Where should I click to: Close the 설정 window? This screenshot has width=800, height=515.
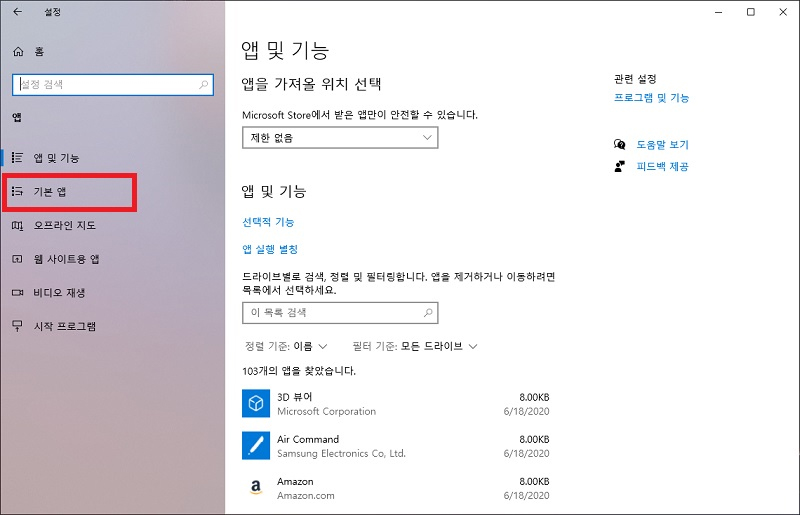point(783,12)
